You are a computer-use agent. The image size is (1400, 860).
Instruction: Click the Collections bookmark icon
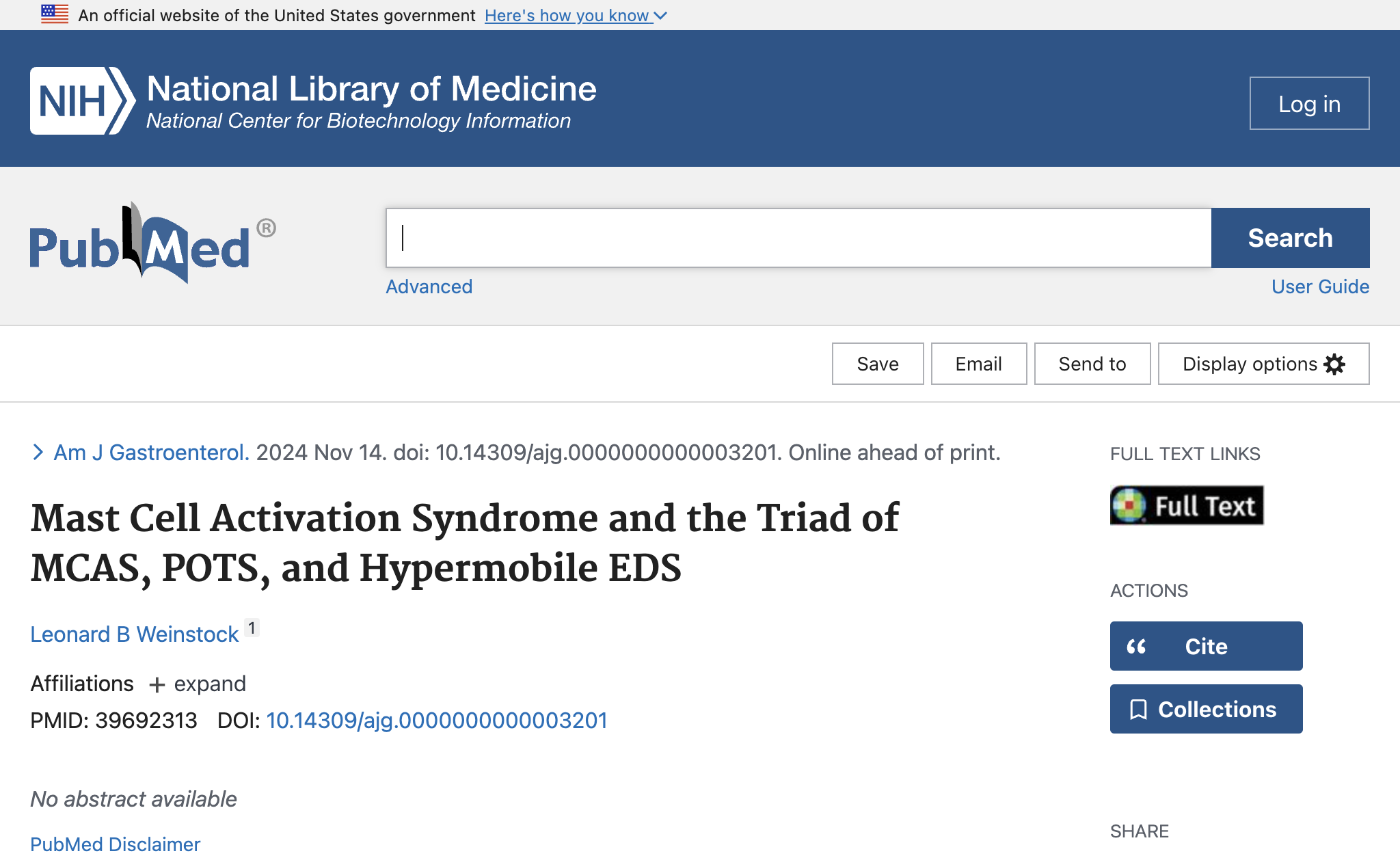[x=1138, y=710]
